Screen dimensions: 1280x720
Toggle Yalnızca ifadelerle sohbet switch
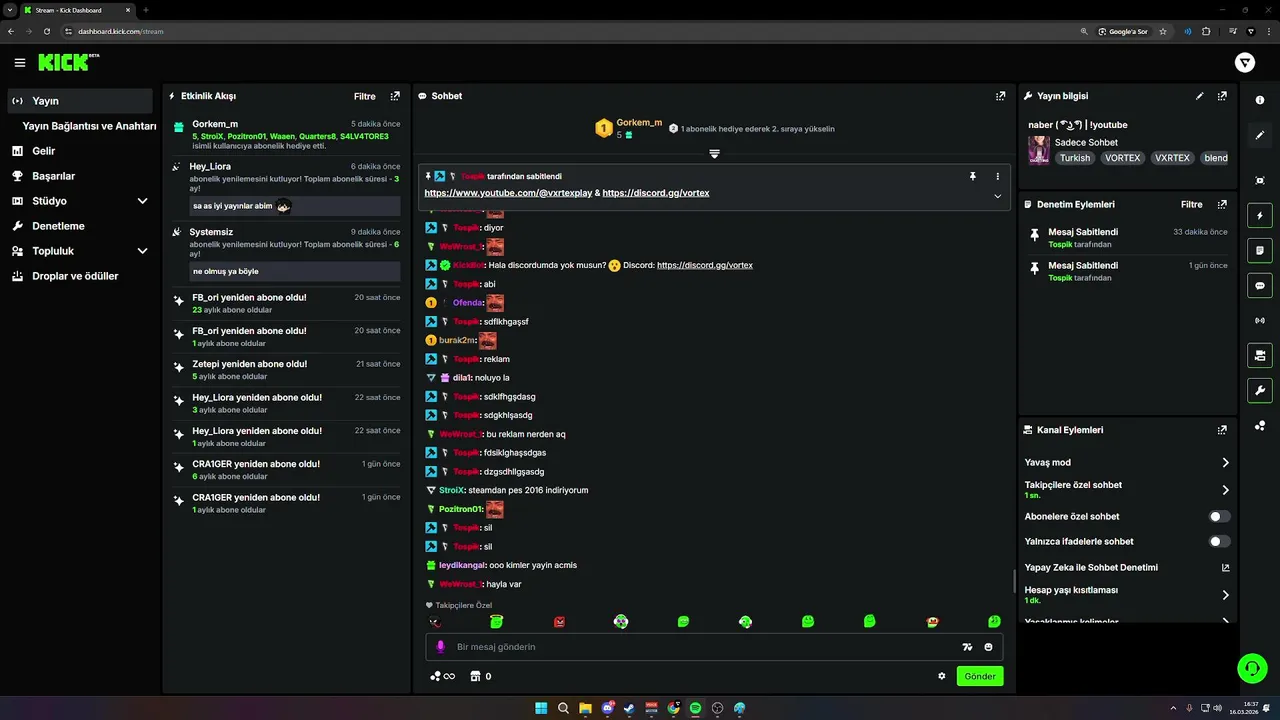1219,541
